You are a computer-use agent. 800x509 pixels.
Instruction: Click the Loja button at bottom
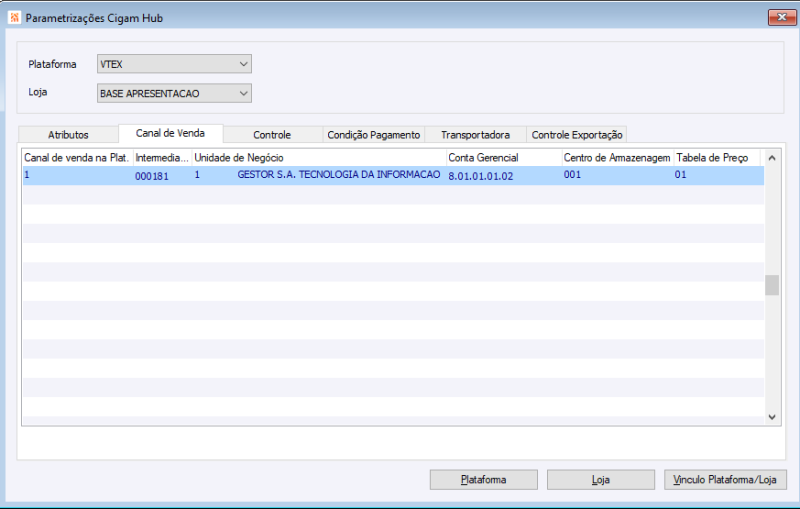click(601, 479)
